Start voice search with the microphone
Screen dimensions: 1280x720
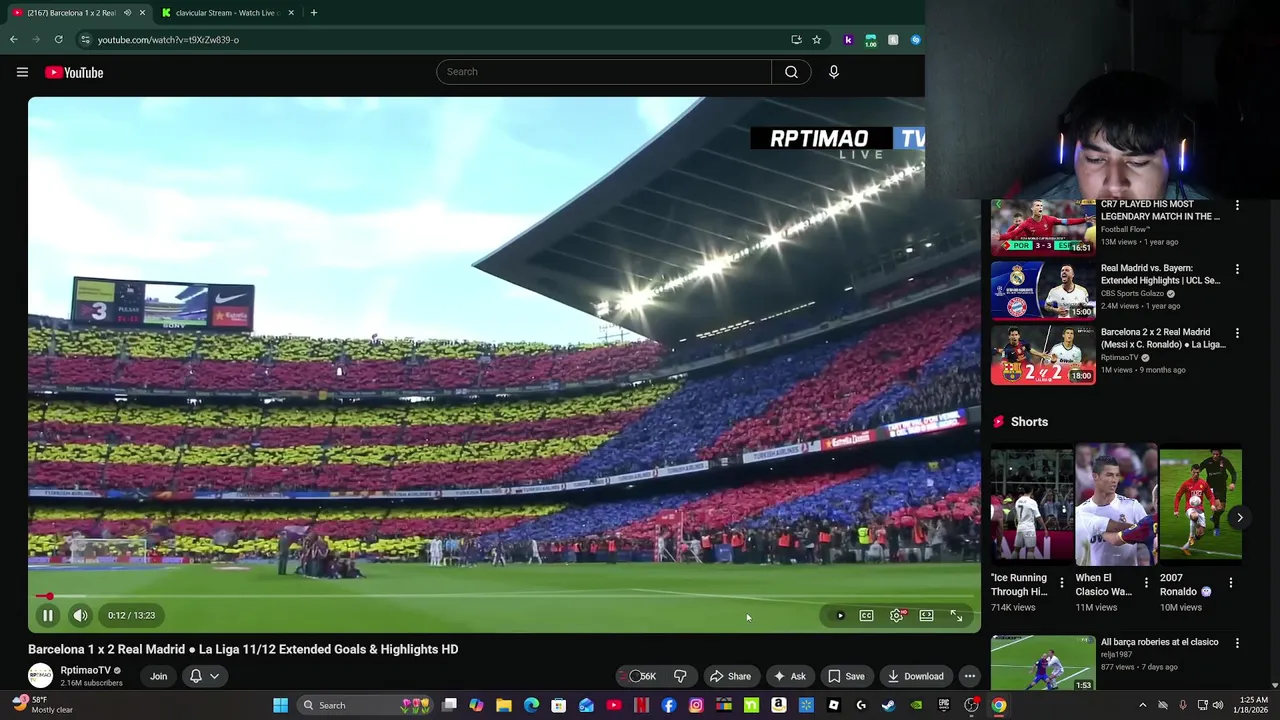834,72
